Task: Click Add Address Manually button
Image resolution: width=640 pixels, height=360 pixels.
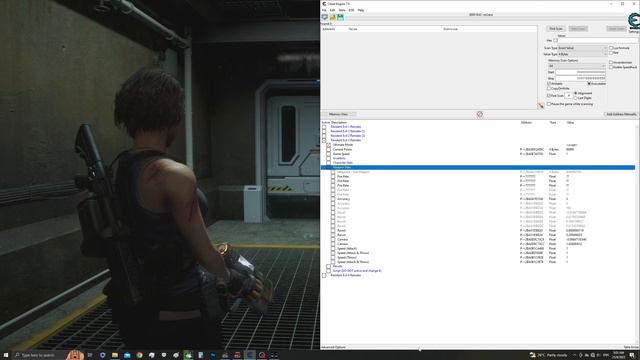Action: tap(621, 114)
